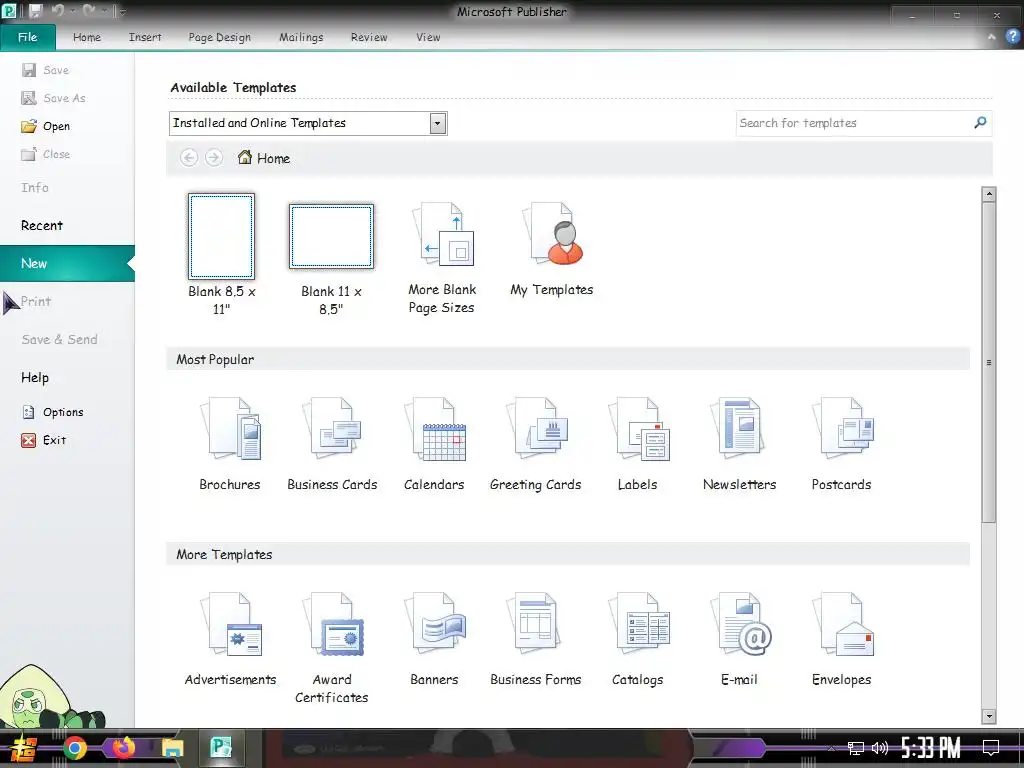Open the Business Forms template category
Image resolution: width=1024 pixels, height=768 pixels.
pyautogui.click(x=536, y=640)
